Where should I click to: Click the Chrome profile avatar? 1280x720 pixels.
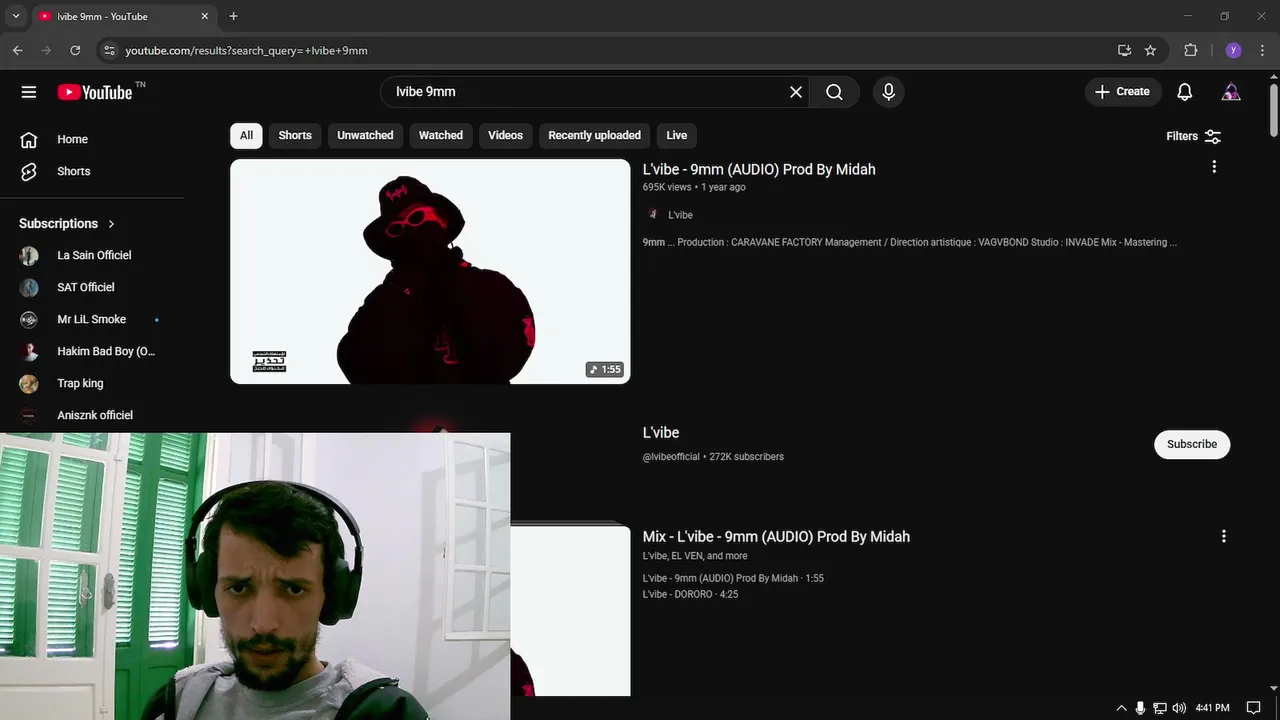click(1233, 50)
